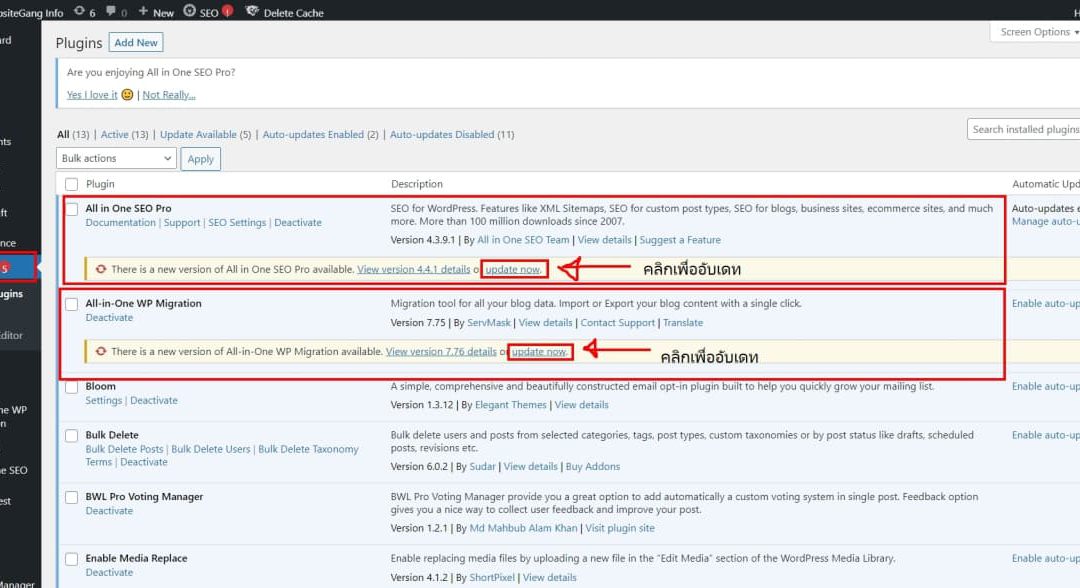
Task: Check the Bloom plugin checkbox
Action: pos(72,387)
